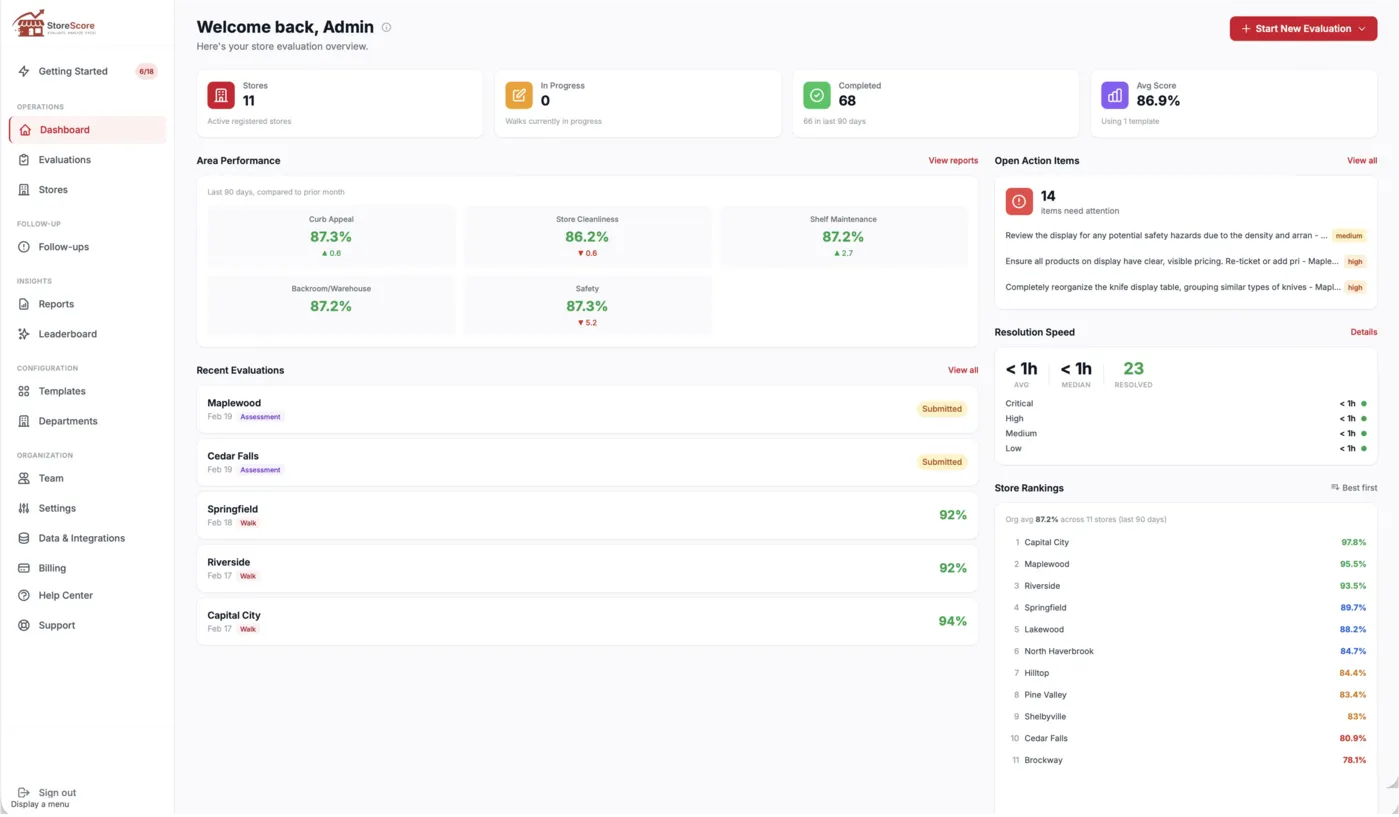
Task: Click View all for Recent Evaluations
Action: pyautogui.click(x=962, y=370)
